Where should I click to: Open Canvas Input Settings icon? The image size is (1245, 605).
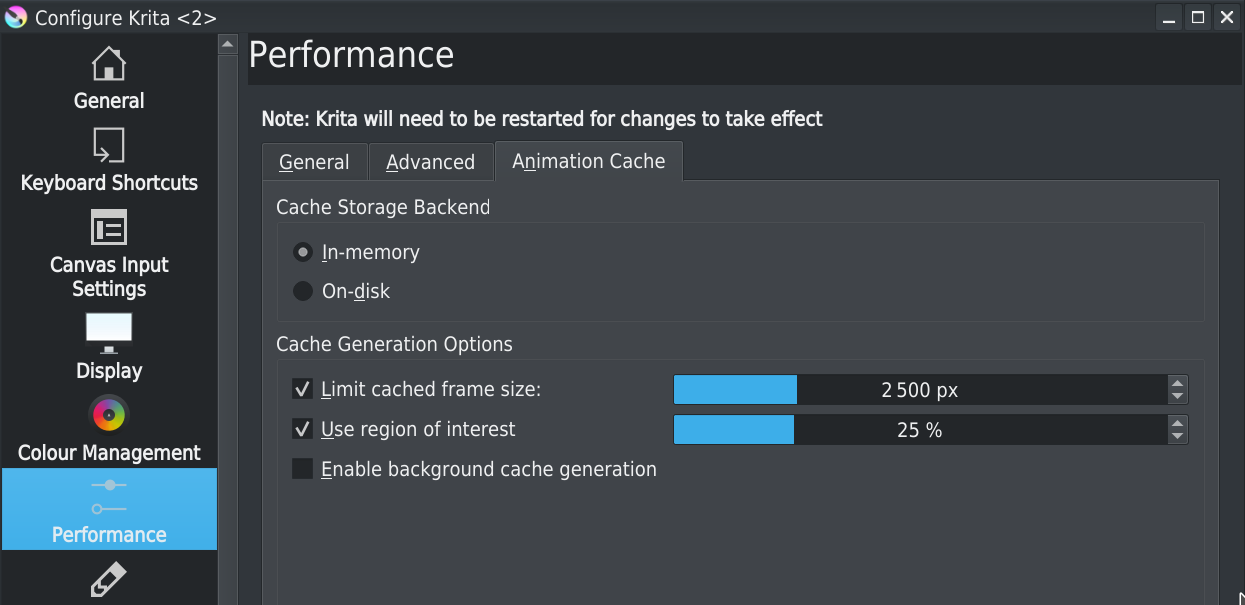(108, 227)
